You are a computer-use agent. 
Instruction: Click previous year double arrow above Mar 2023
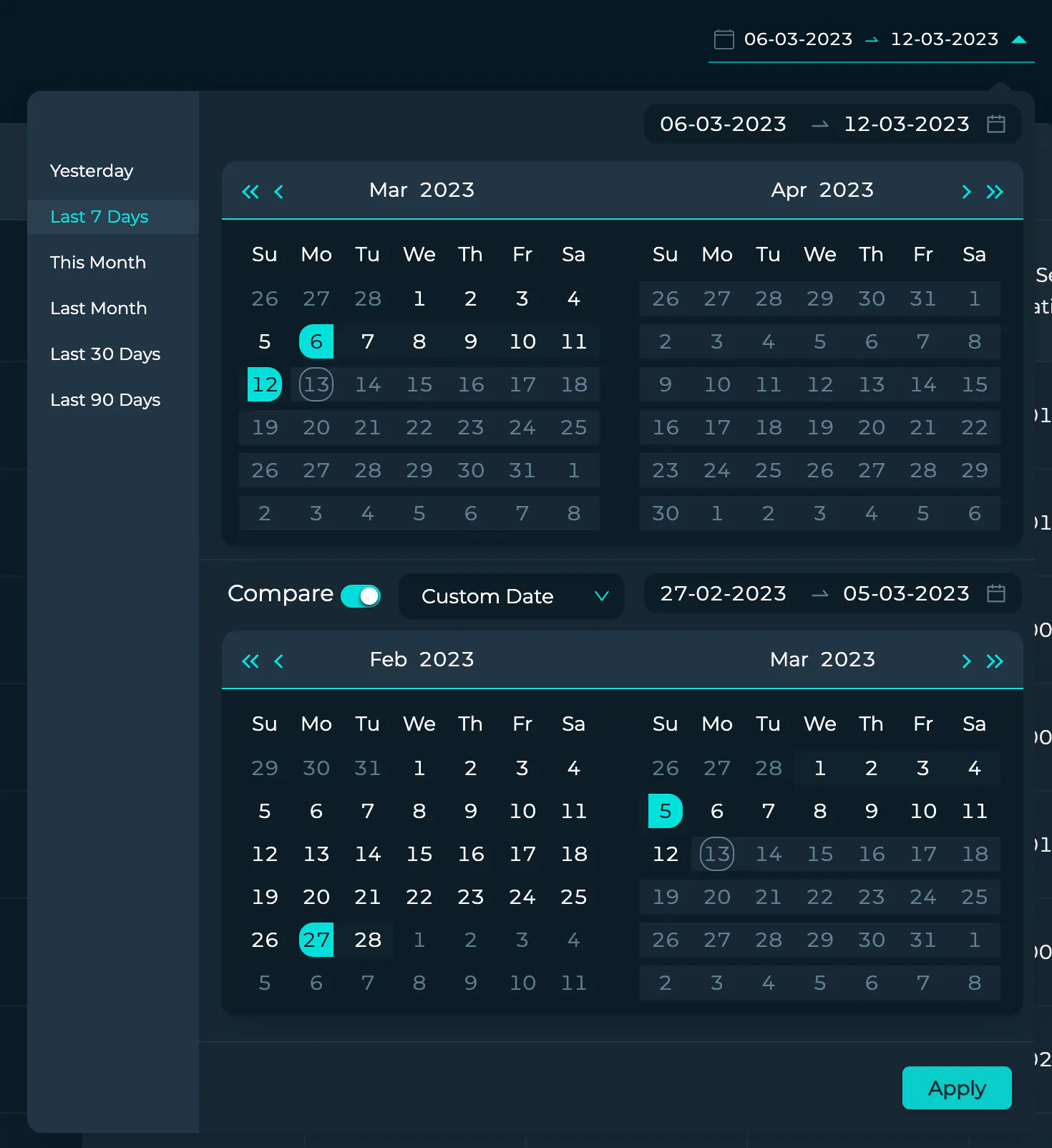click(250, 192)
